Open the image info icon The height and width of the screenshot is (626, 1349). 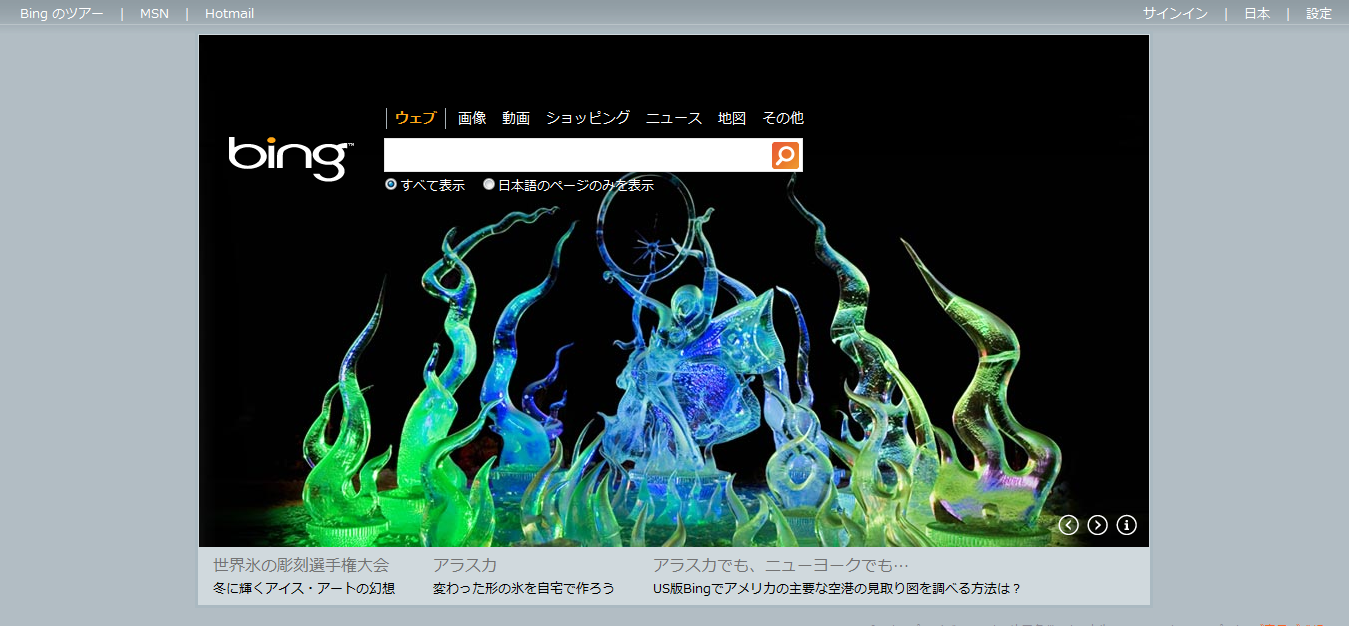[x=1126, y=525]
